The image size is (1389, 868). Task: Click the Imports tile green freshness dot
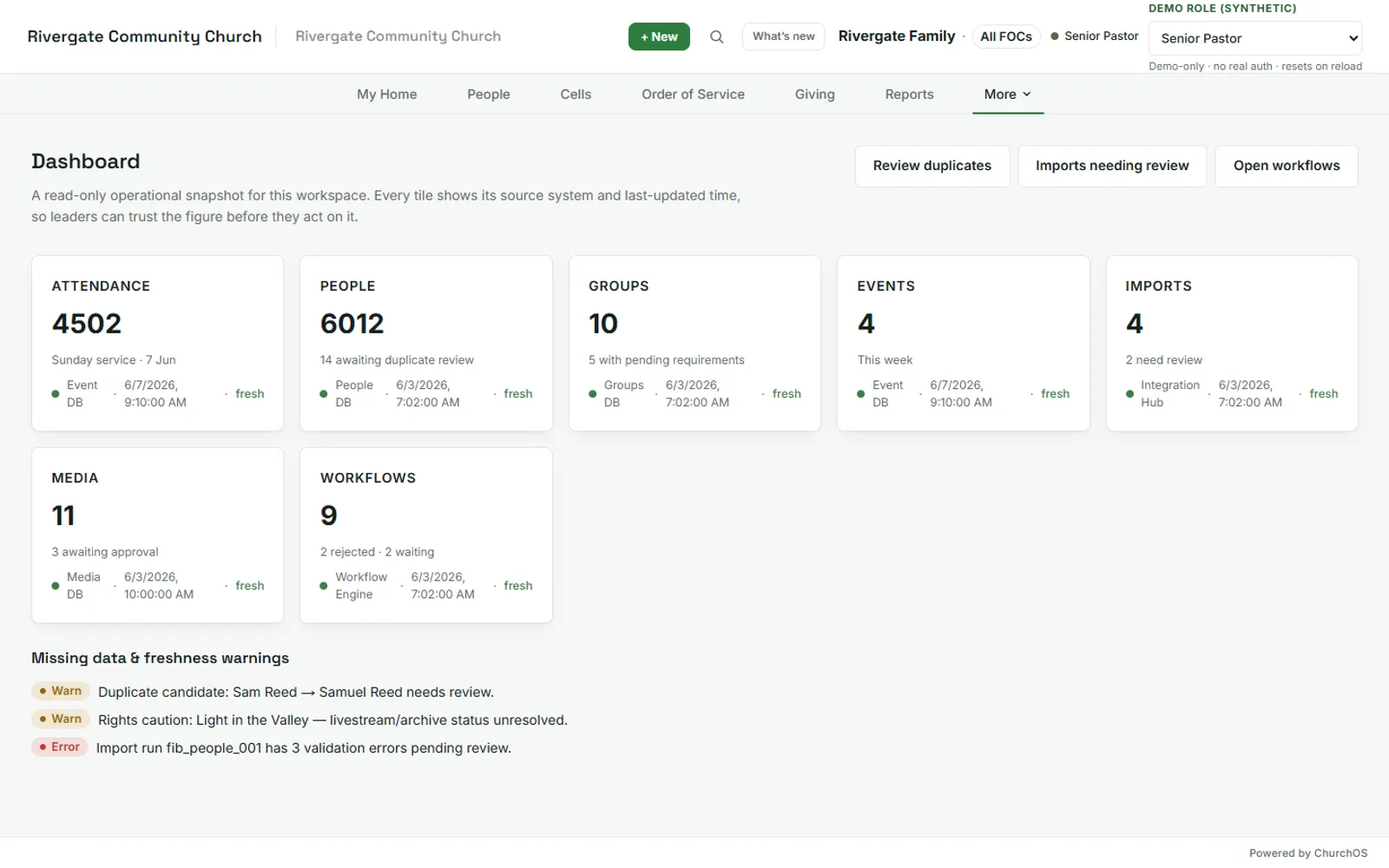pos(1129,394)
